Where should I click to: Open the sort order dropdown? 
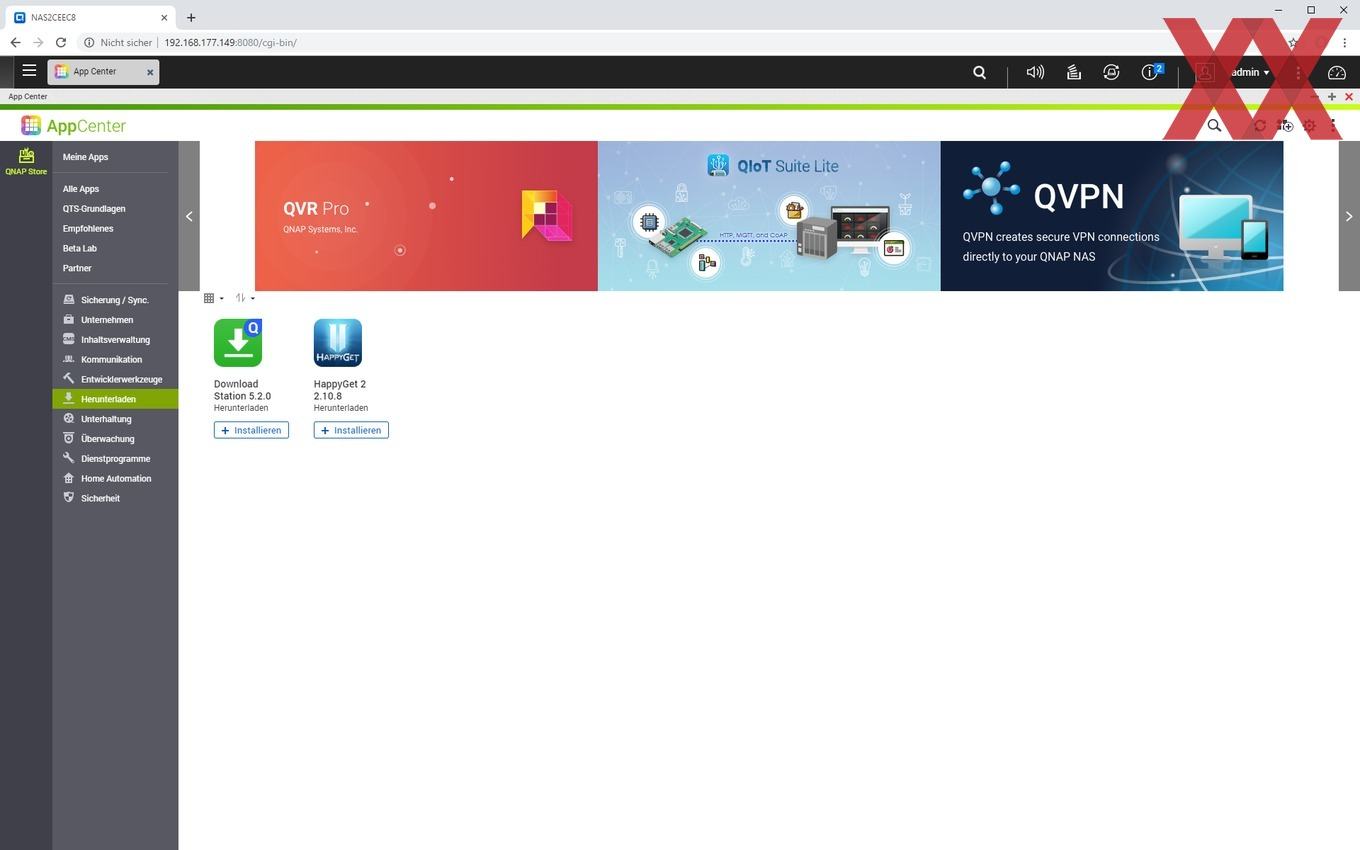click(245, 298)
